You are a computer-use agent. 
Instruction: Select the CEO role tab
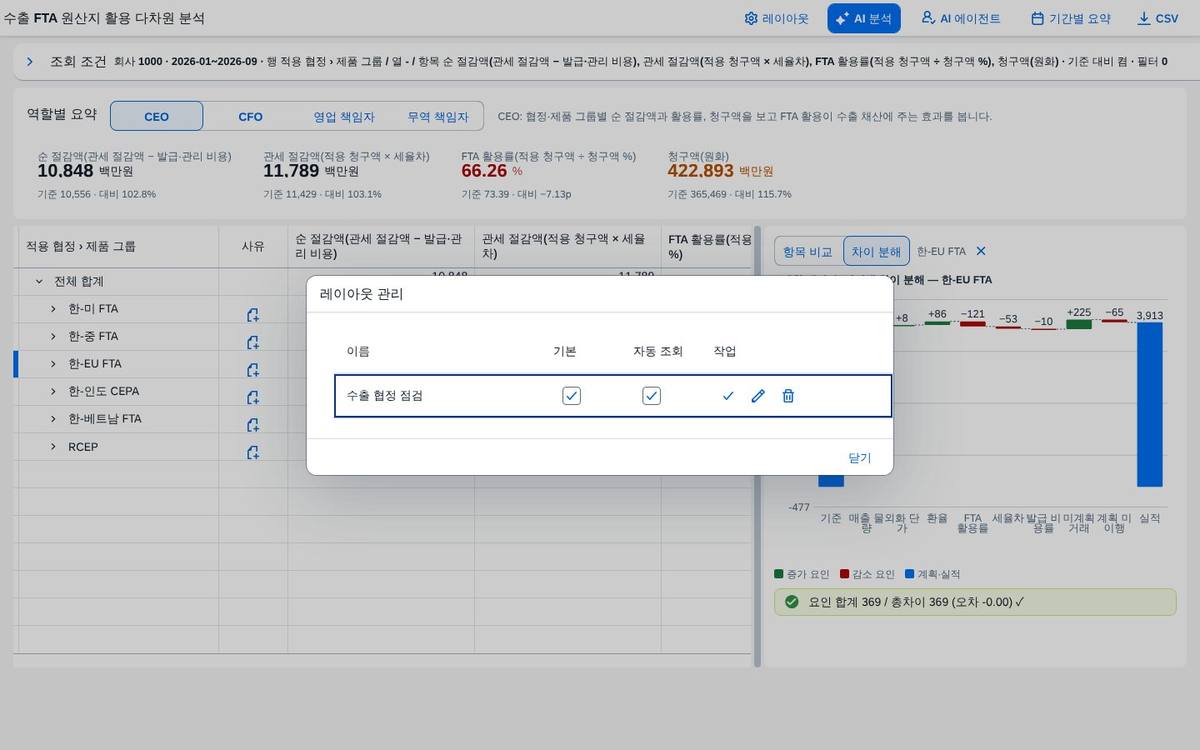pyautogui.click(x=157, y=116)
